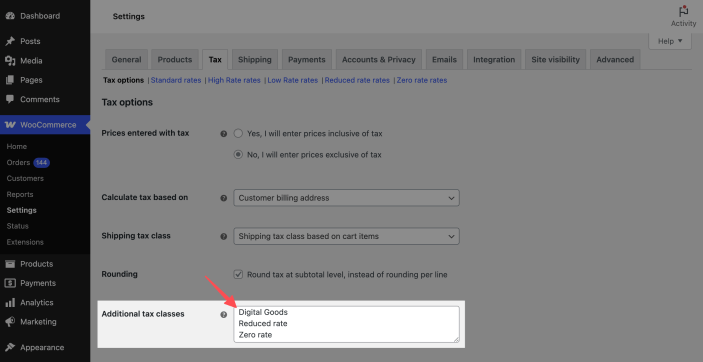The height and width of the screenshot is (362, 703).
Task: Toggle Round tax at subtotal level checkbox
Action: [x=238, y=274]
